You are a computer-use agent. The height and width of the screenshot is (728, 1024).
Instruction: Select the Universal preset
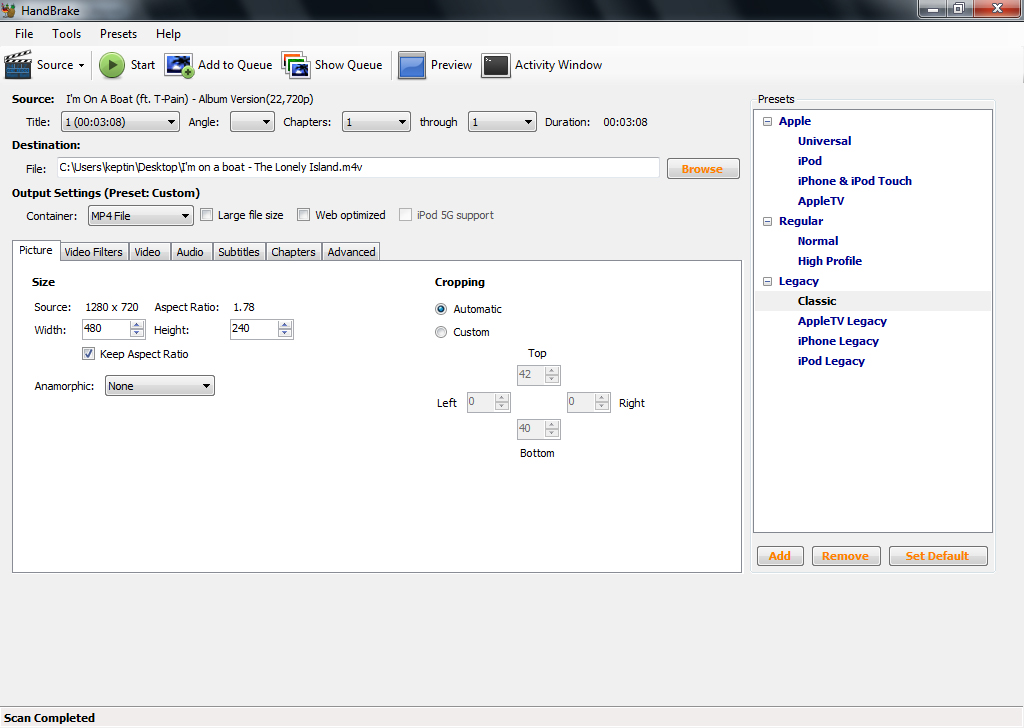[824, 141]
